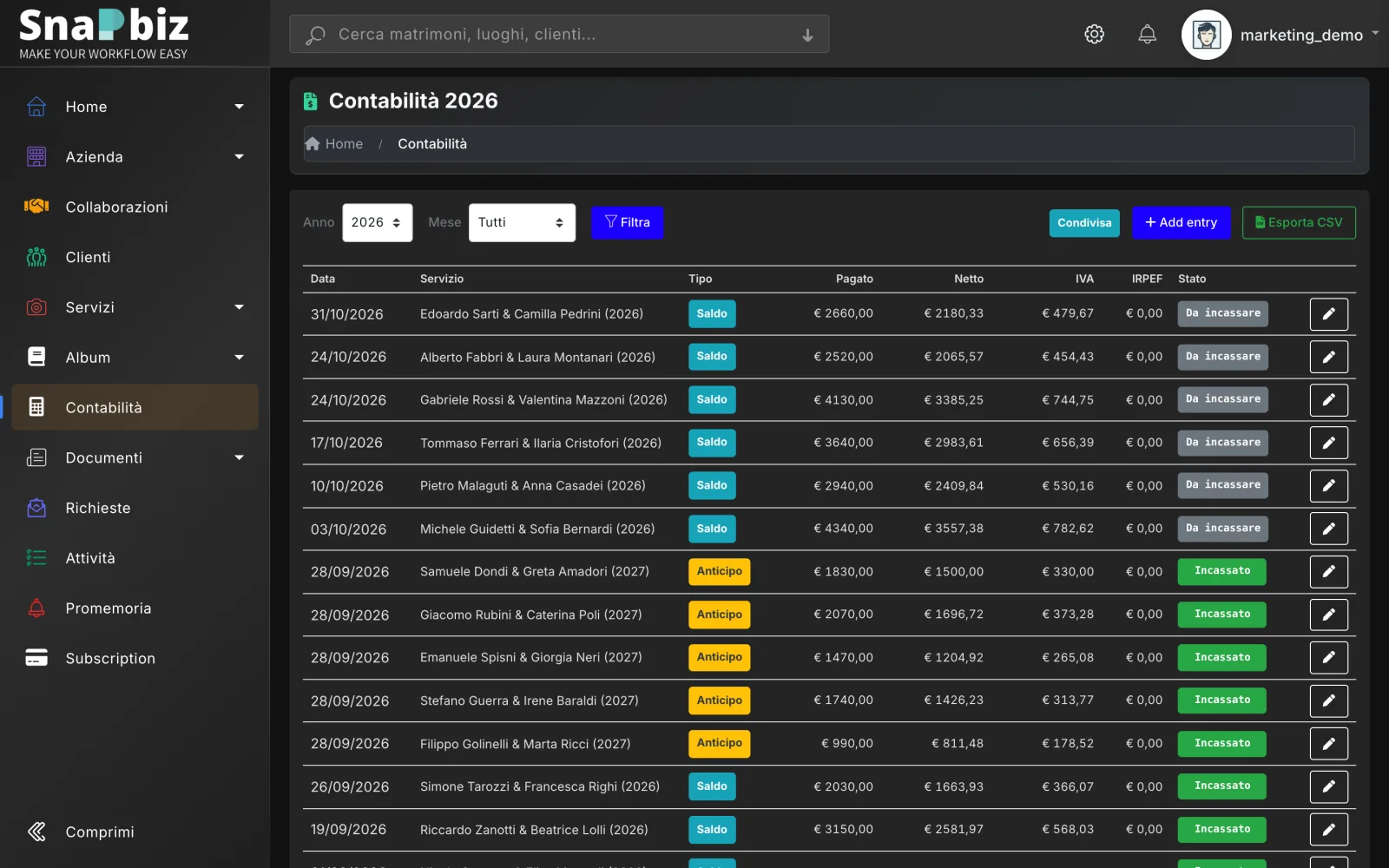This screenshot has width=1389, height=868.
Task: Open the settings gear icon
Action: click(1094, 34)
